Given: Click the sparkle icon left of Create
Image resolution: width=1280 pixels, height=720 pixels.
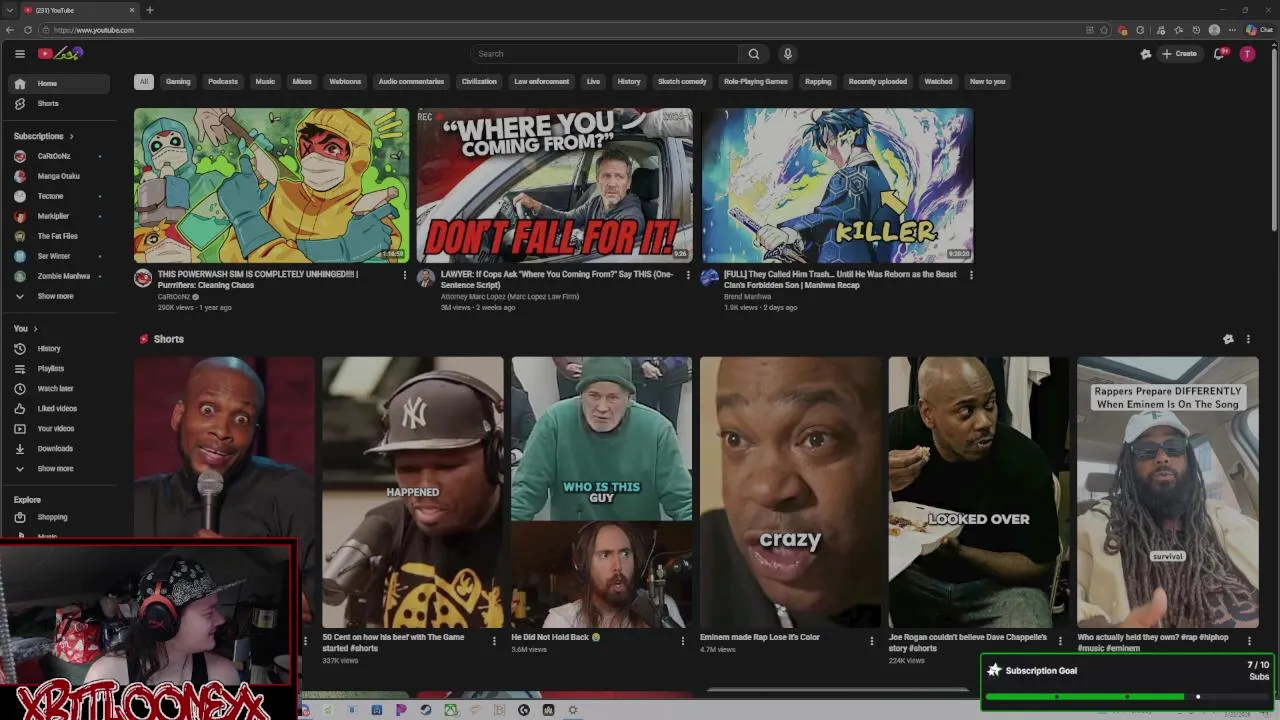Looking at the screenshot, I should click(x=1146, y=54).
